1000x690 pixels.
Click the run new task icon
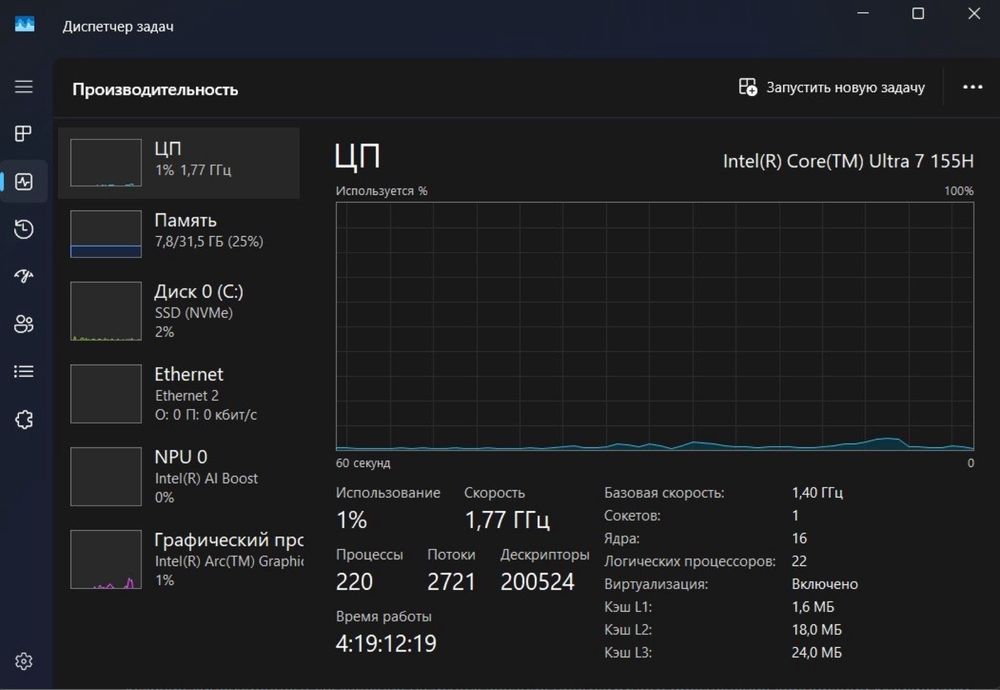click(x=747, y=87)
